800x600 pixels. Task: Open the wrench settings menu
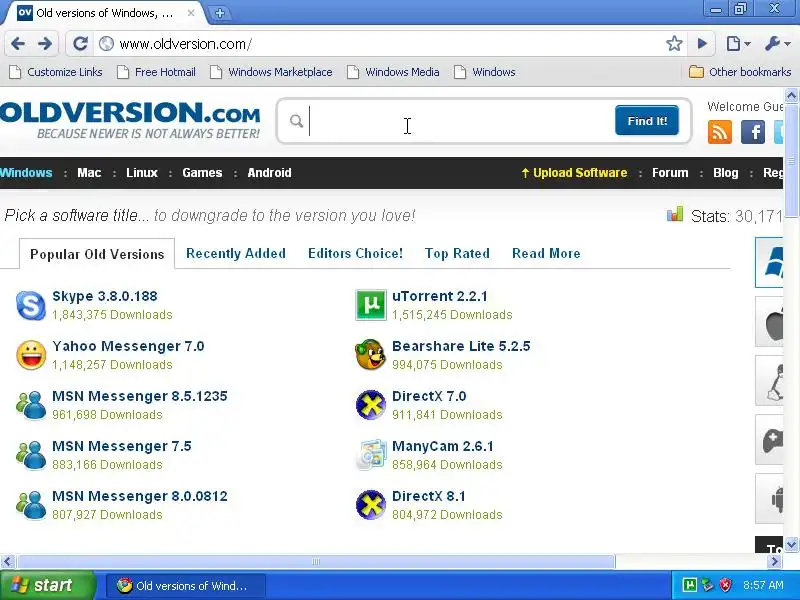pyautogui.click(x=777, y=44)
